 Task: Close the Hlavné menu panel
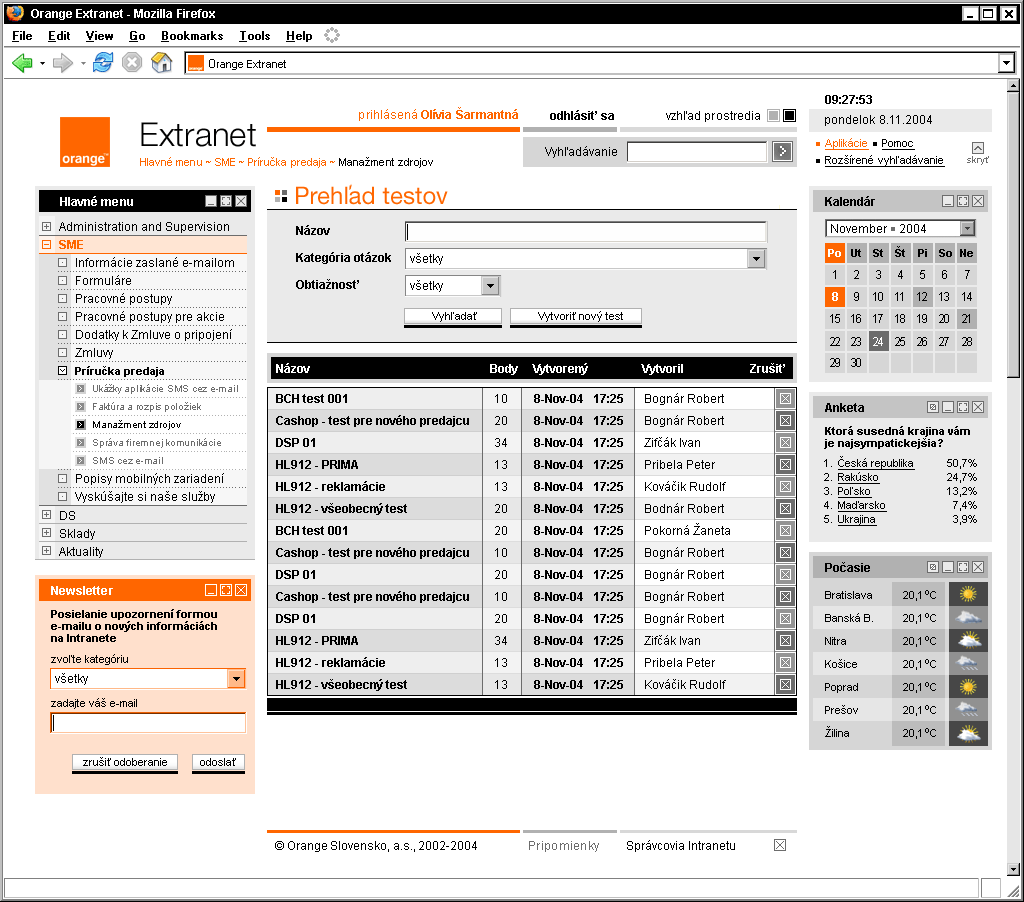point(241,201)
